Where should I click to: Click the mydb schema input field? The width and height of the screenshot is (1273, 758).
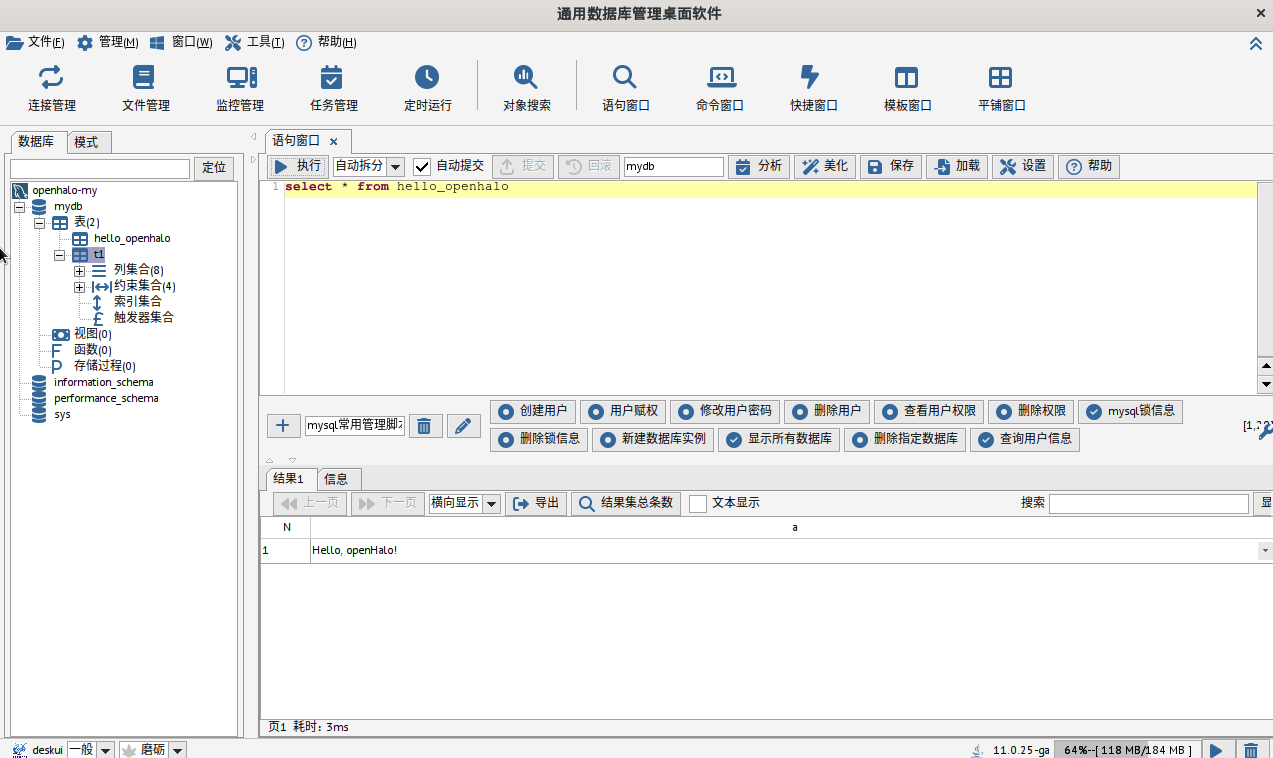[x=674, y=167]
